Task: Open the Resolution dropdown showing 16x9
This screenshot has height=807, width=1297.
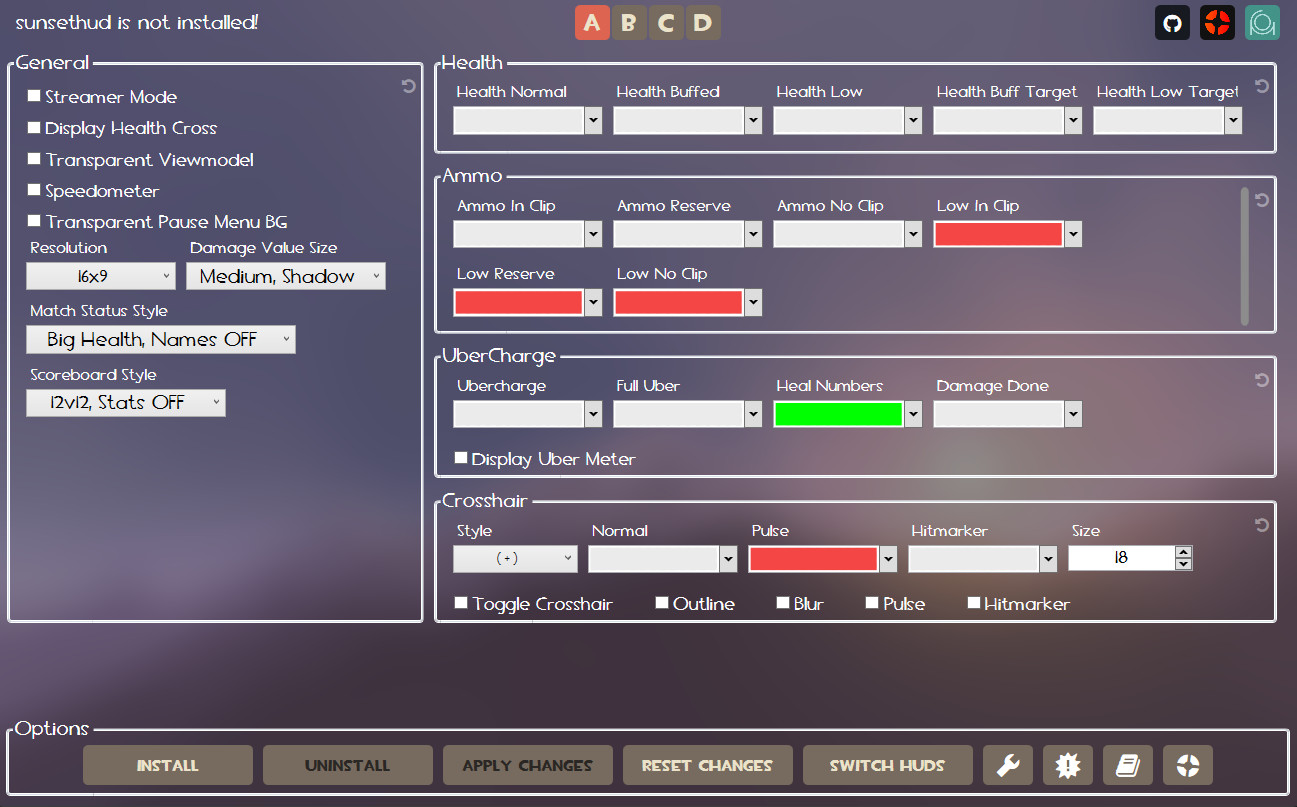Action: pyautogui.click(x=100, y=275)
